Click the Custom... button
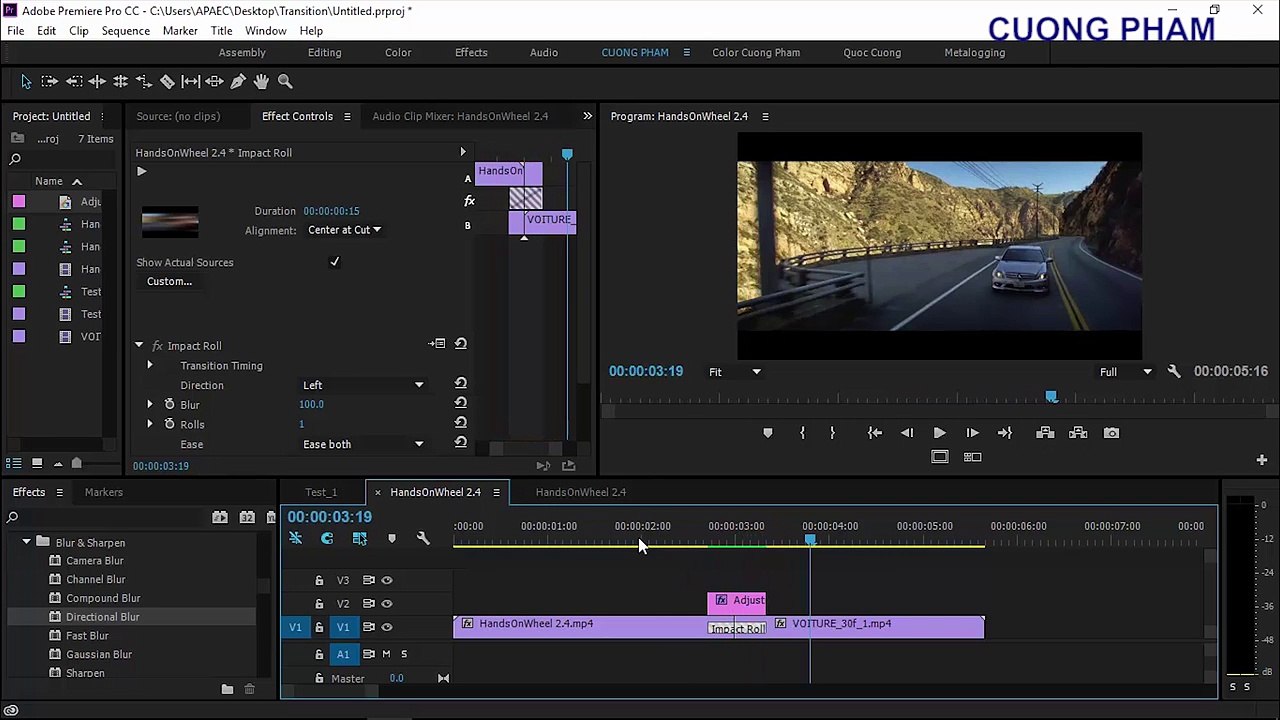 coord(169,281)
